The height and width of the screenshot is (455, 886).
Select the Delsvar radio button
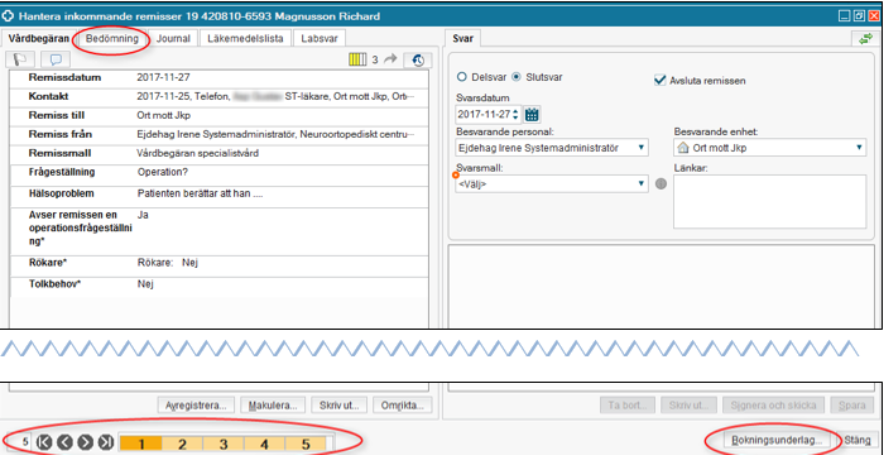[462, 76]
